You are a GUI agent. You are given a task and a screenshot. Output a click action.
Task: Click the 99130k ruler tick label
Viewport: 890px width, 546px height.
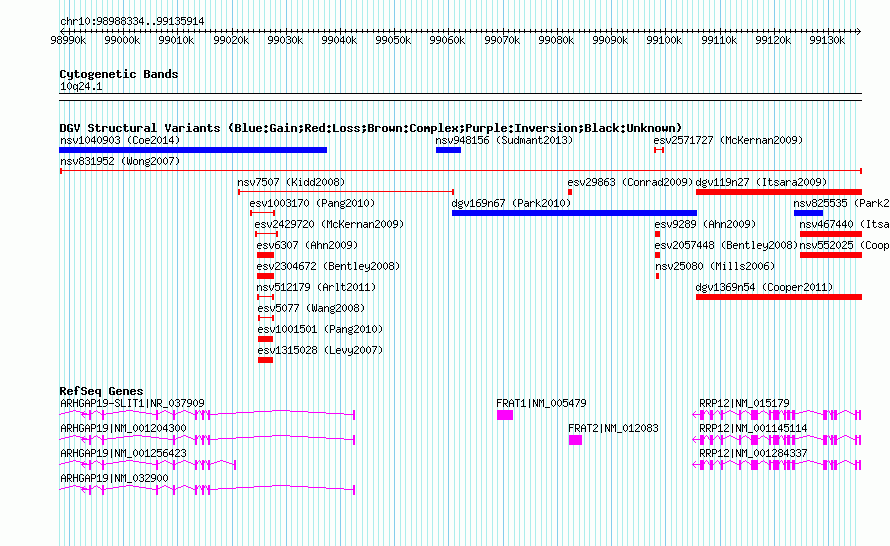826,40
